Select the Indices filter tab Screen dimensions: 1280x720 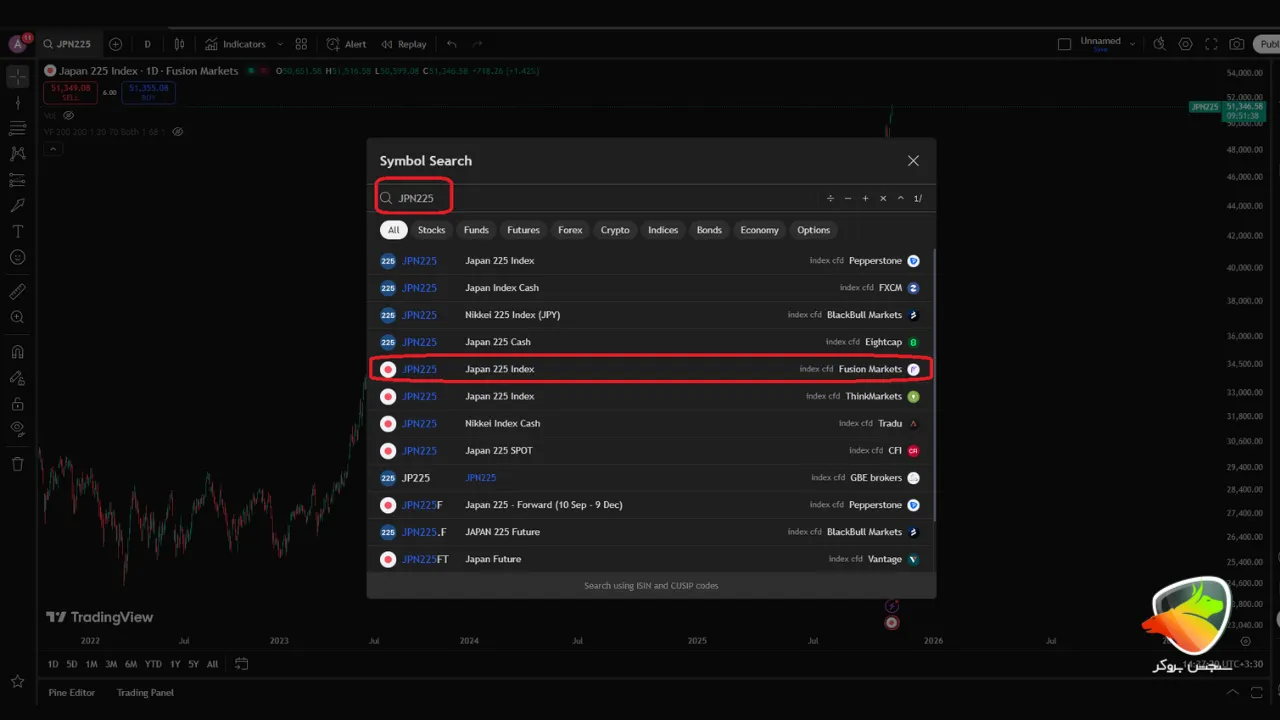[x=663, y=230]
